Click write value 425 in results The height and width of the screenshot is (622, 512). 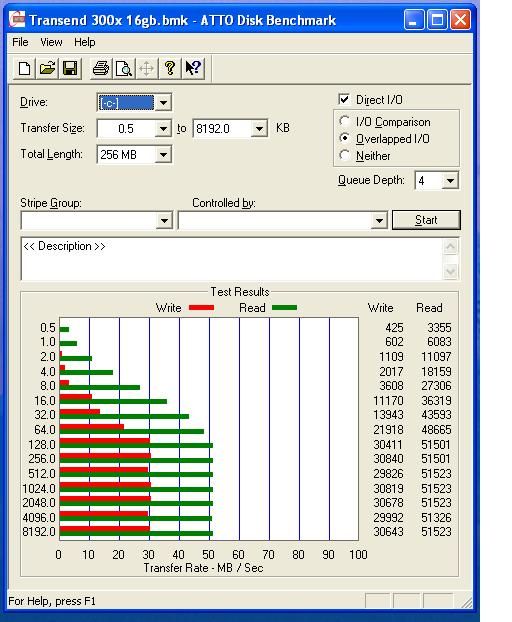(394, 328)
